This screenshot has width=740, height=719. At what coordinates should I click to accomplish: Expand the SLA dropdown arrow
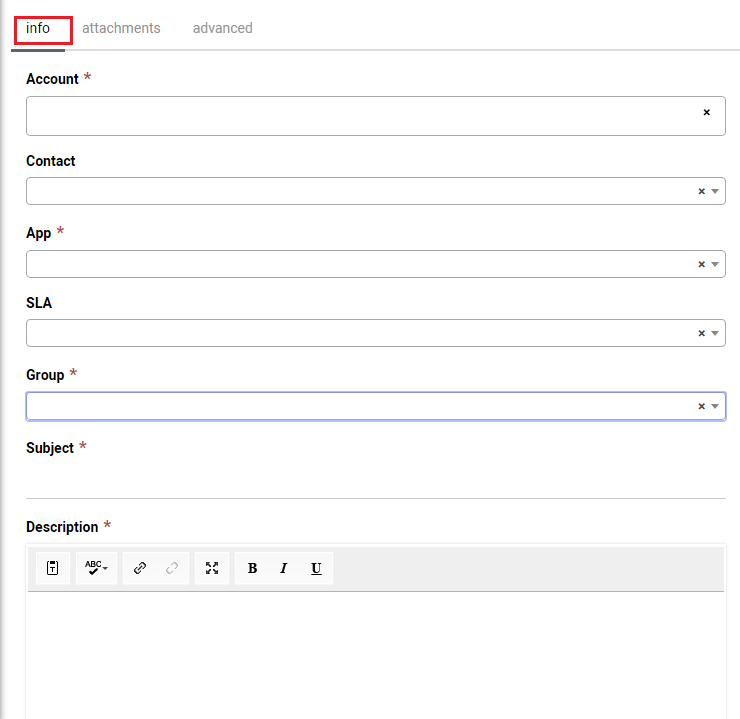tap(715, 333)
